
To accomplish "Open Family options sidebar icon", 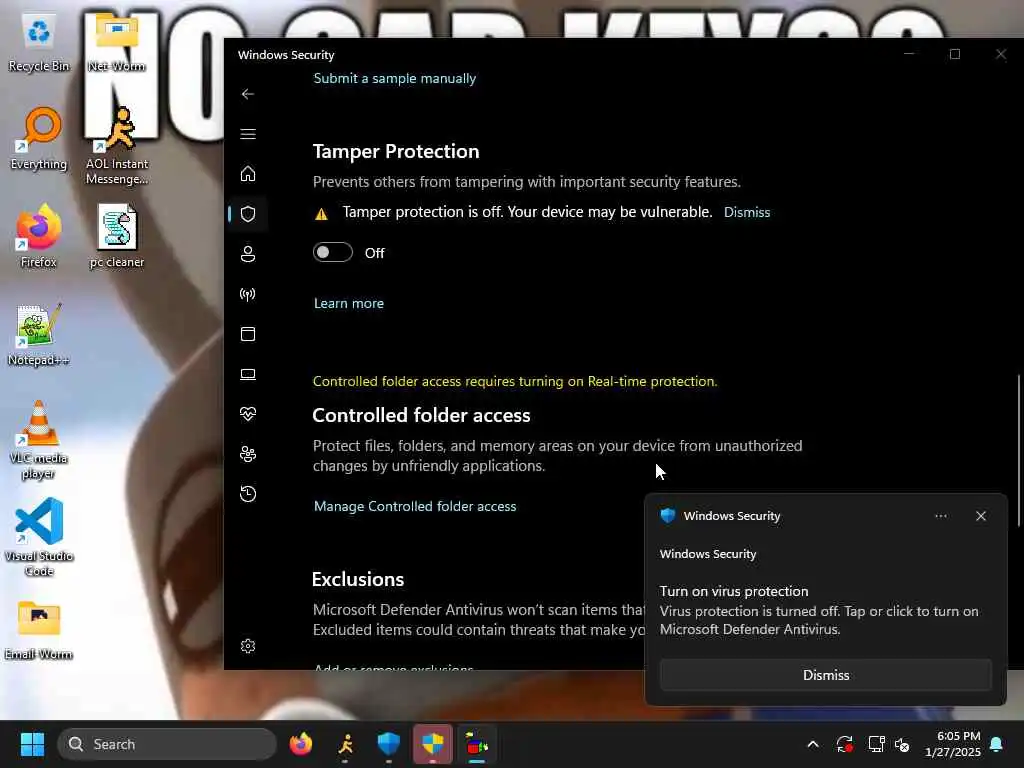I will pos(248,454).
